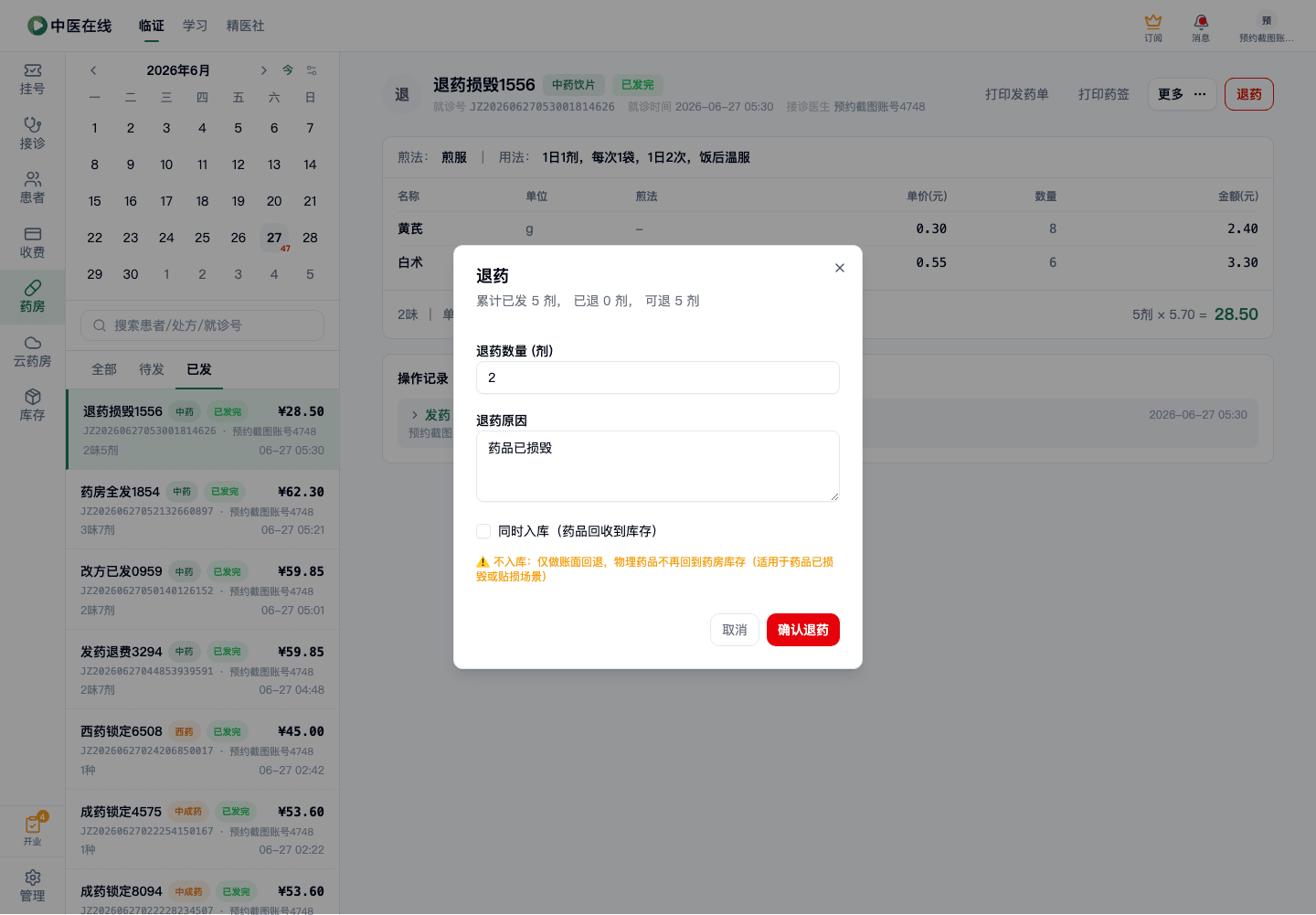Click the 中医在线 logo

coord(69,26)
